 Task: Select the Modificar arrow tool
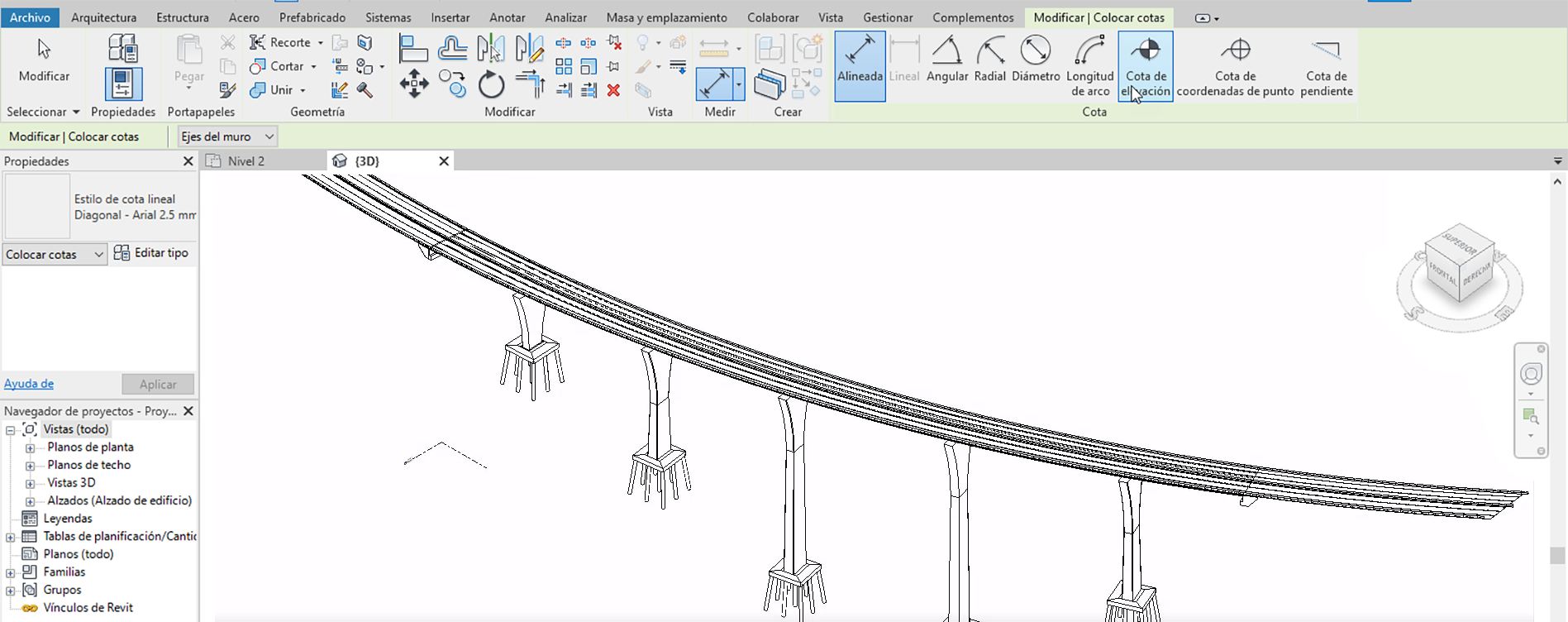coord(44,61)
